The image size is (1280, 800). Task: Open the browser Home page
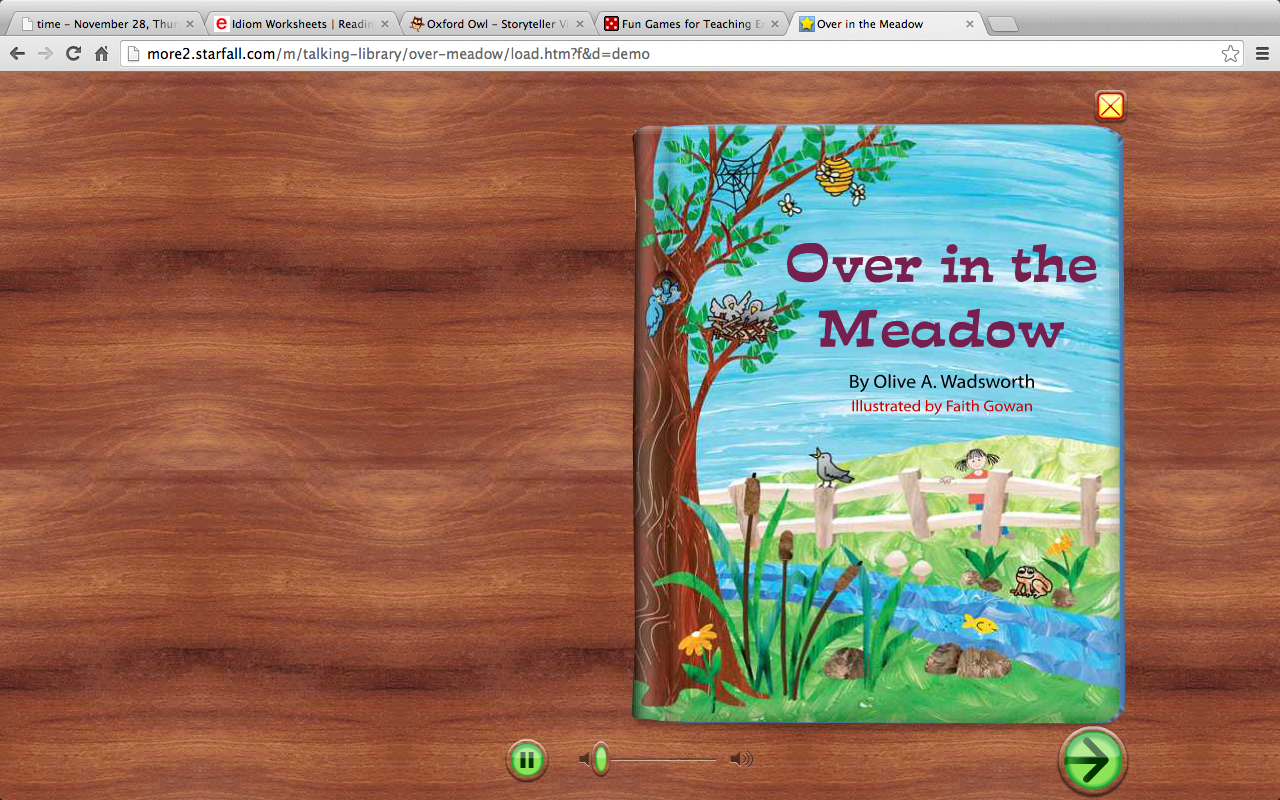[101, 54]
